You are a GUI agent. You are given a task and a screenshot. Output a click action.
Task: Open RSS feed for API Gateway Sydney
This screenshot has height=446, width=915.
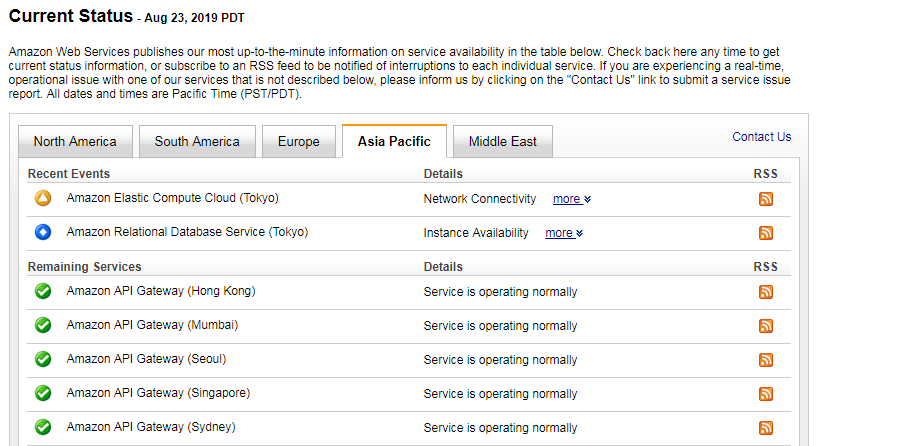(766, 428)
